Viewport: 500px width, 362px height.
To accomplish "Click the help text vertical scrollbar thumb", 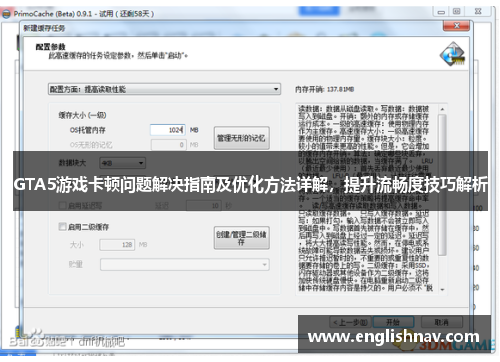I will click(x=442, y=185).
